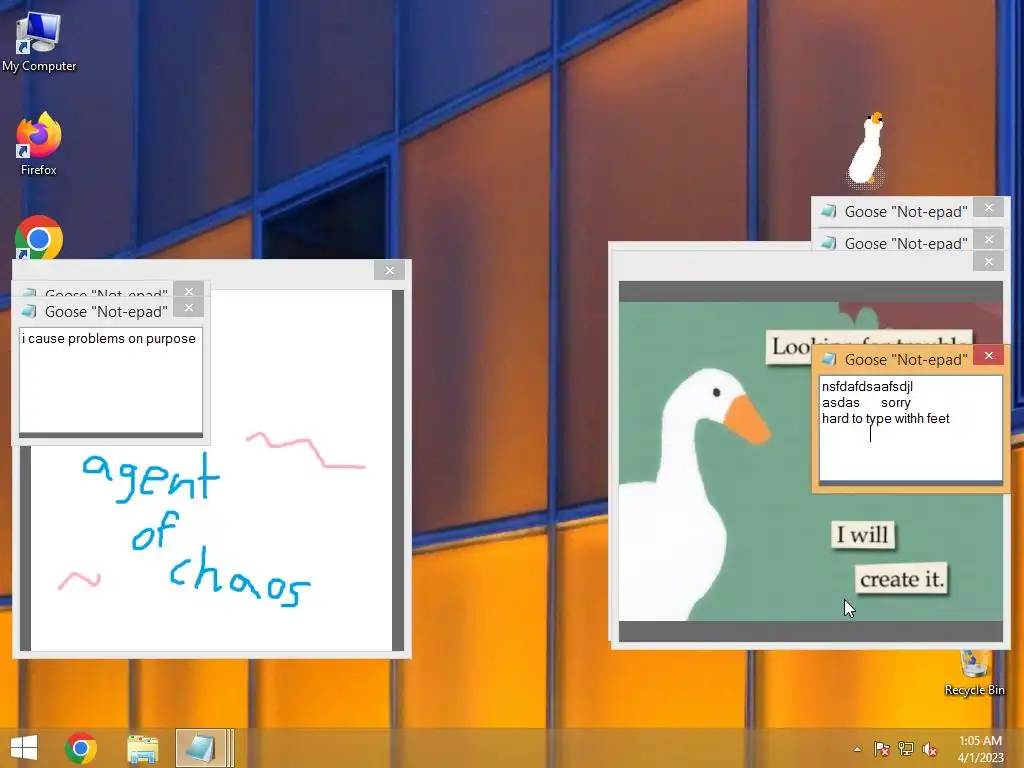Click the notepad icon in the orange-bordered Not-epad title
This screenshot has height=768, width=1024.
pos(829,359)
